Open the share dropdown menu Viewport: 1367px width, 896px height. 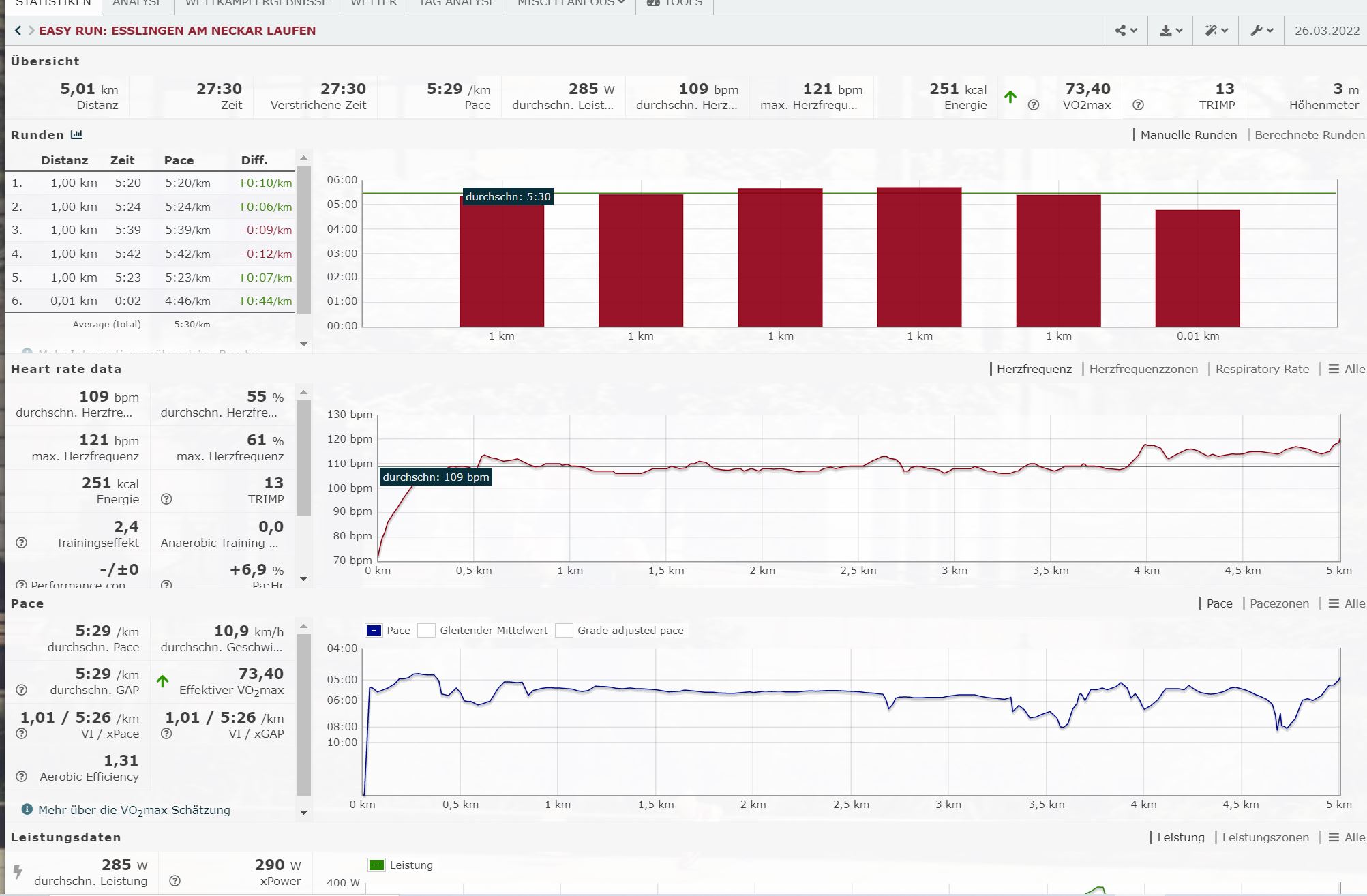1126,31
